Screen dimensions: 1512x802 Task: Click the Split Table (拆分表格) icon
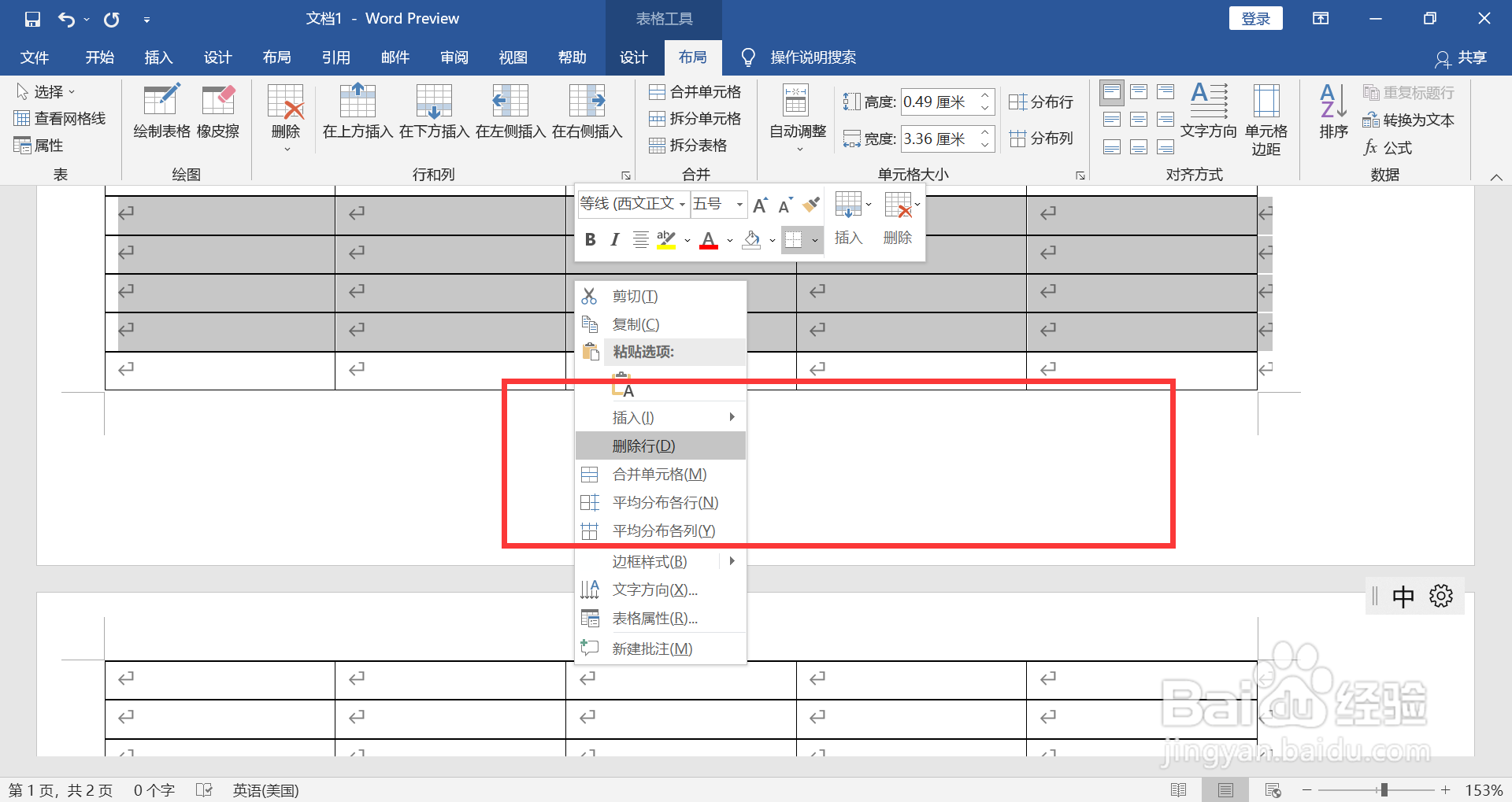point(696,145)
